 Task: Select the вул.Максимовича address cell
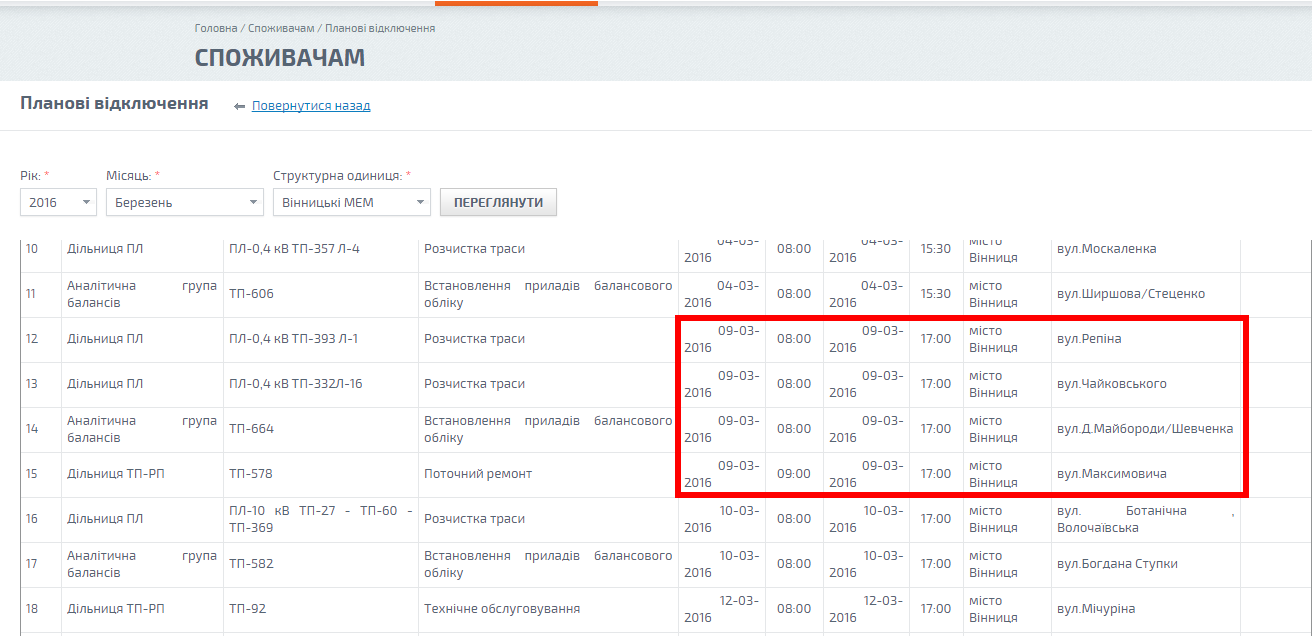(1111, 474)
